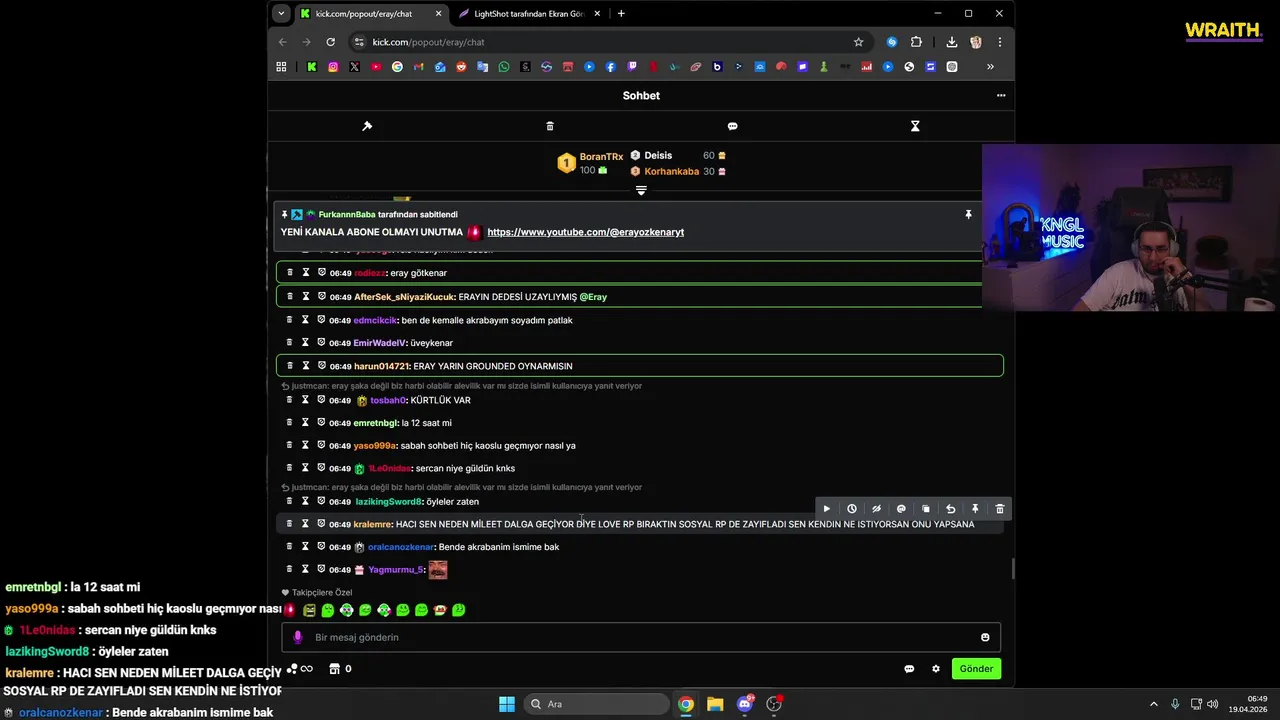Click the emote image posted by Yagmurmu_5
This screenshot has width=1280, height=720.
pos(438,569)
